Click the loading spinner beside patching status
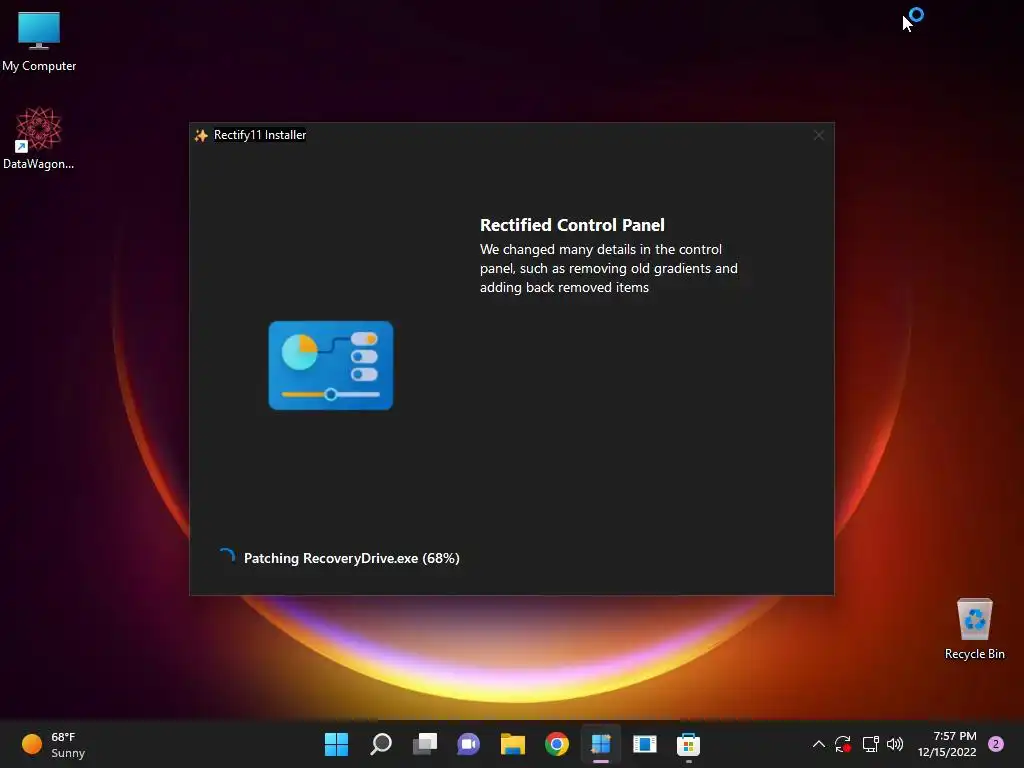 (227, 556)
